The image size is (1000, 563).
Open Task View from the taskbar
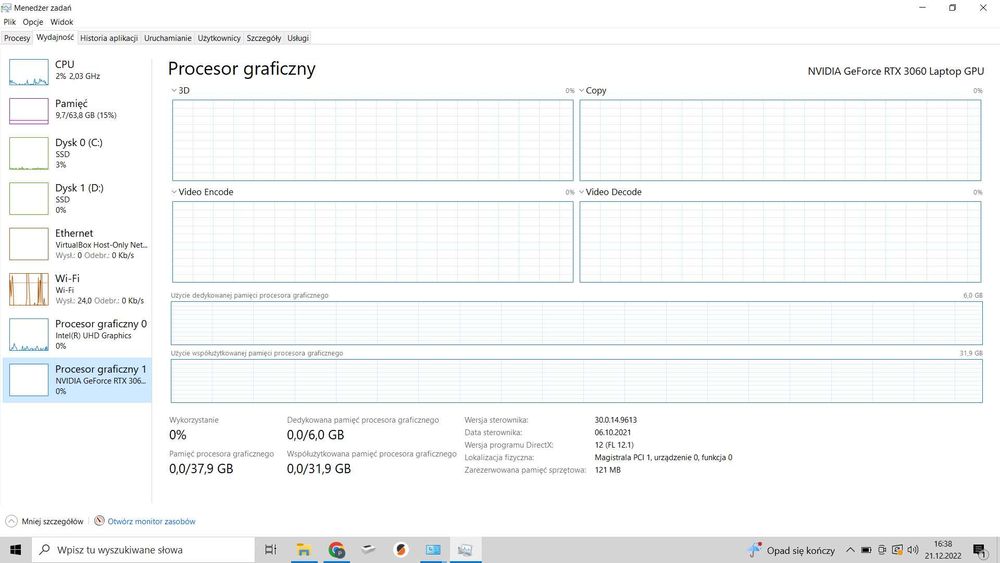point(270,550)
